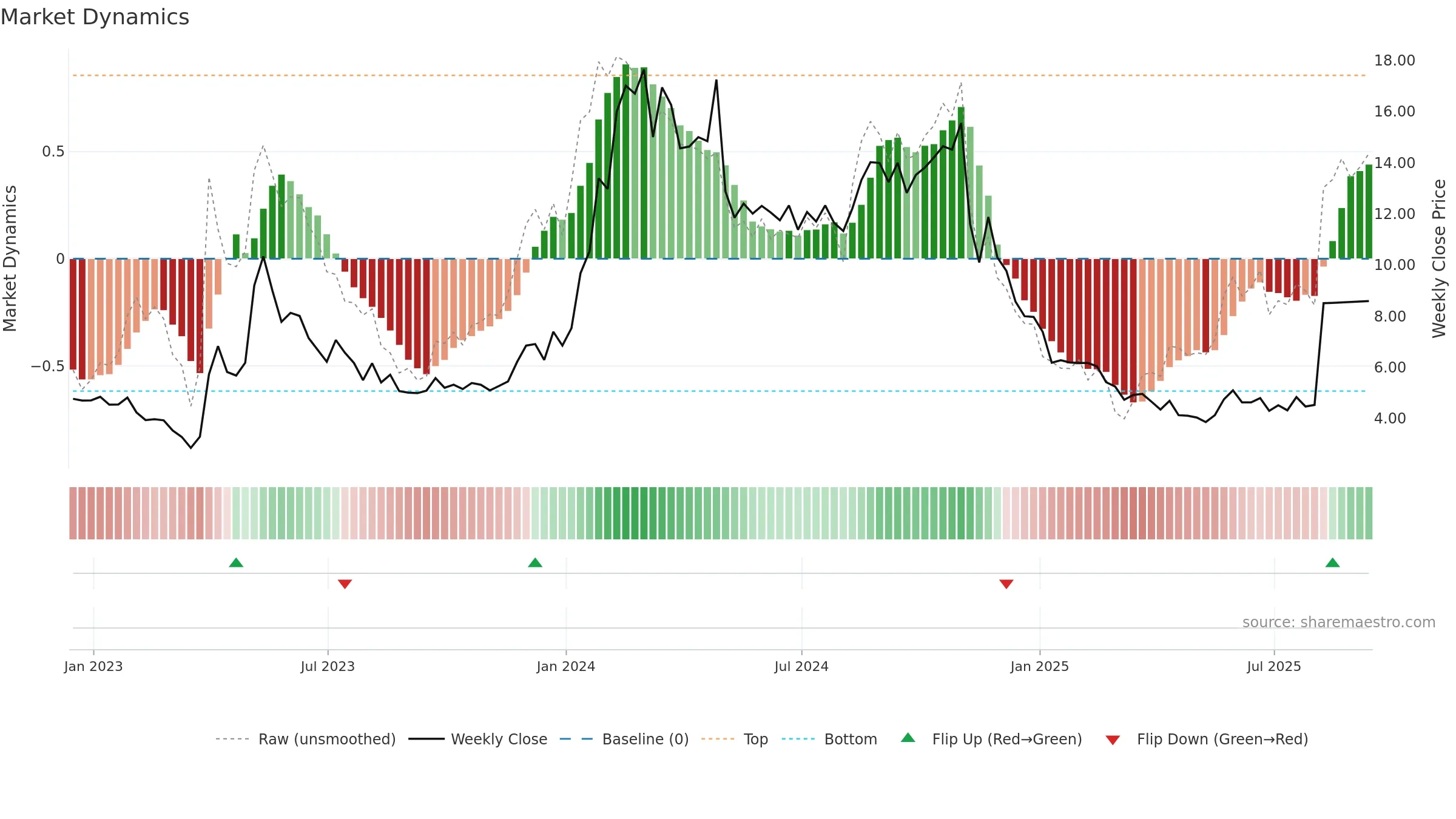Click the 16.00 price axis label
The image size is (1456, 819).
1395,111
